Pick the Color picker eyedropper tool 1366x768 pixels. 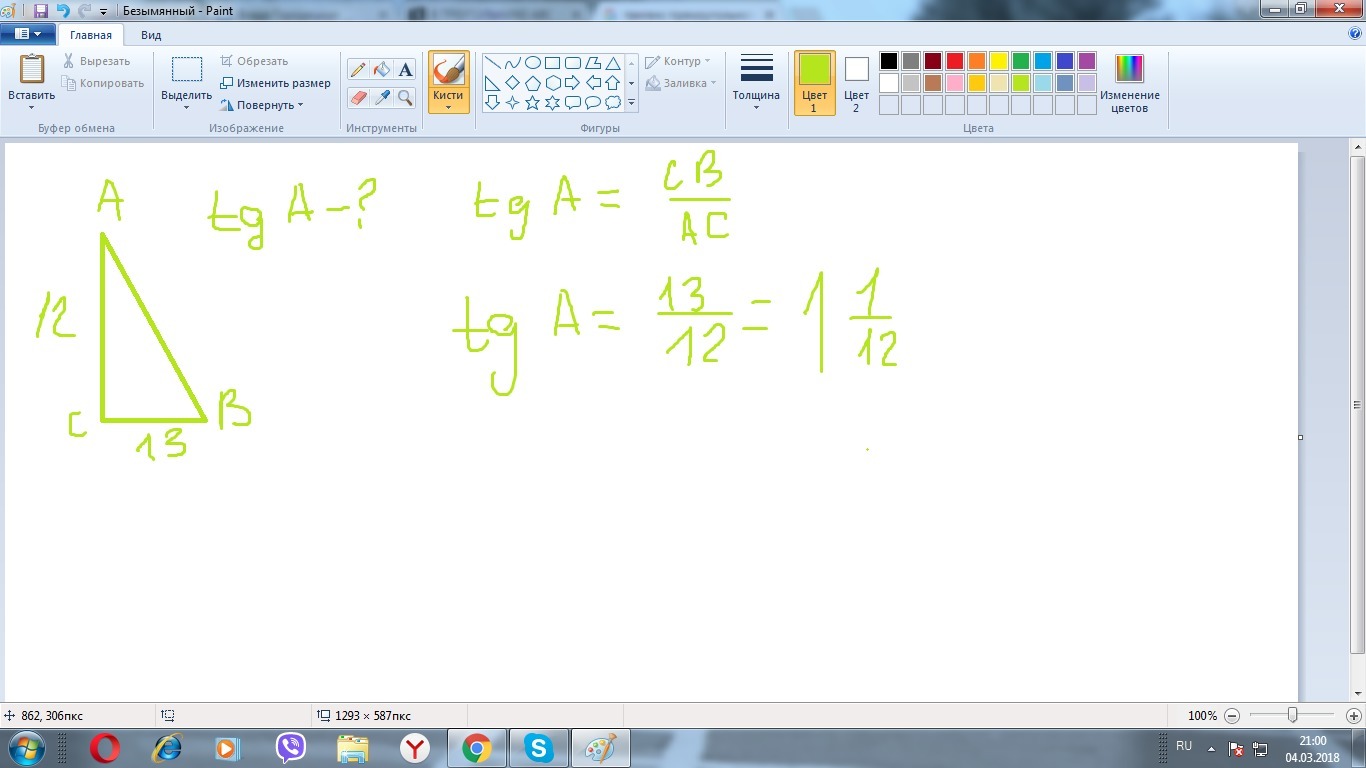click(381, 97)
